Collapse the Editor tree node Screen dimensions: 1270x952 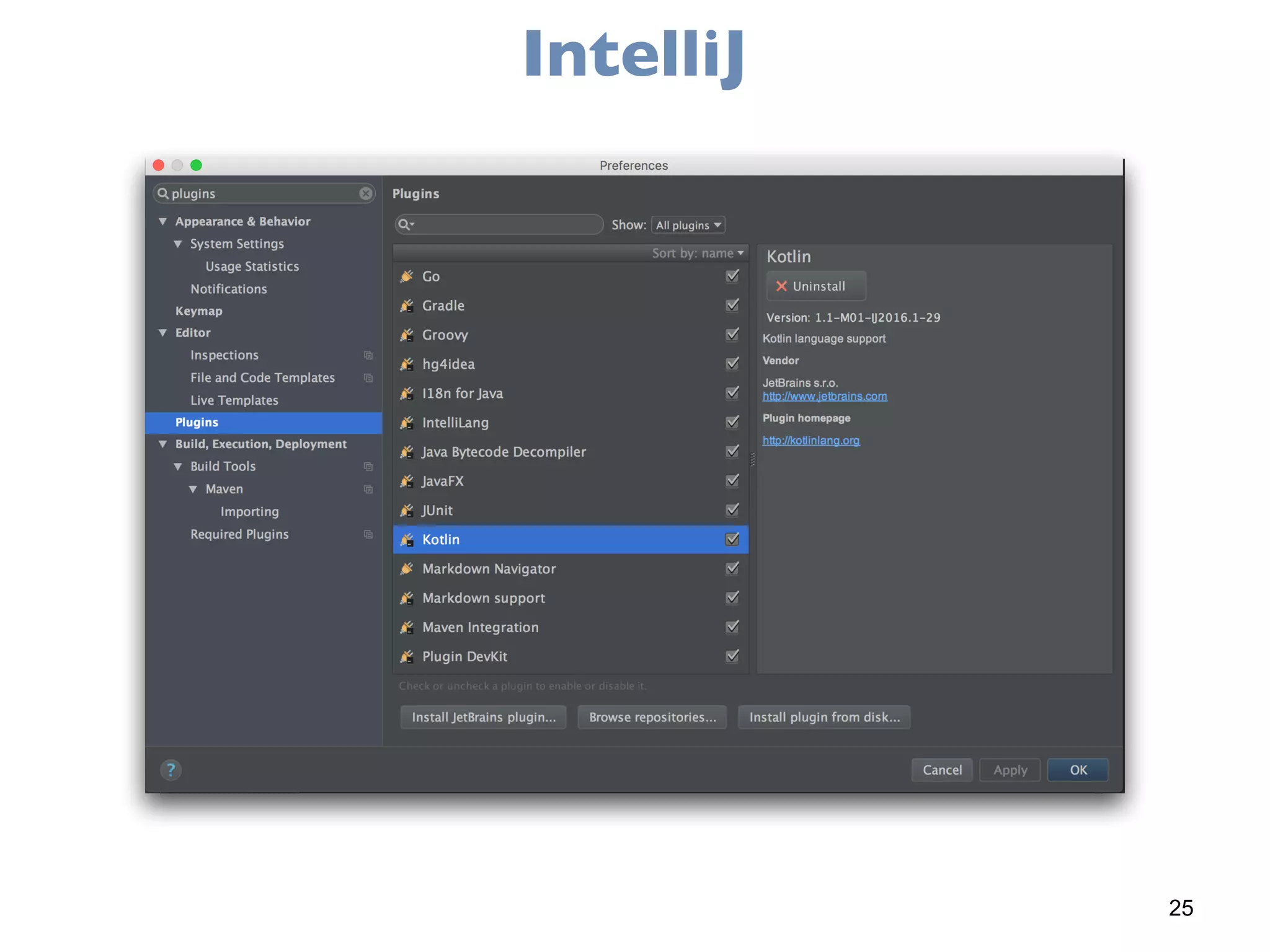pos(162,333)
